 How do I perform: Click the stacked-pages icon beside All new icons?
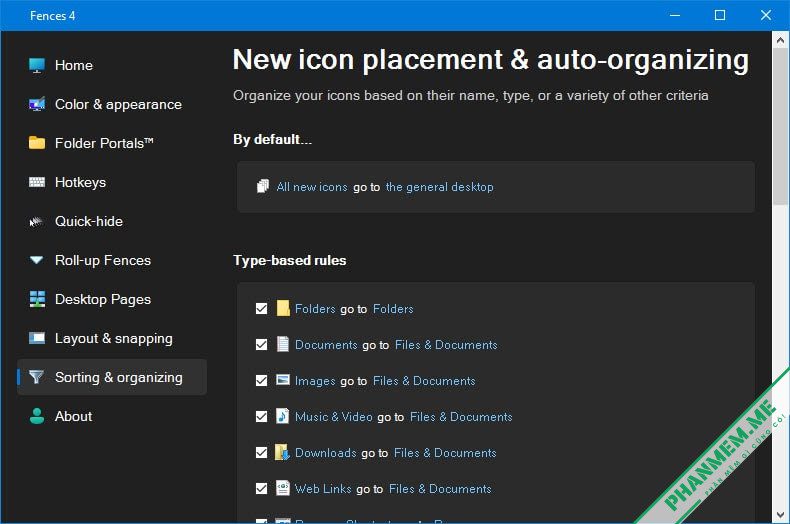262,186
